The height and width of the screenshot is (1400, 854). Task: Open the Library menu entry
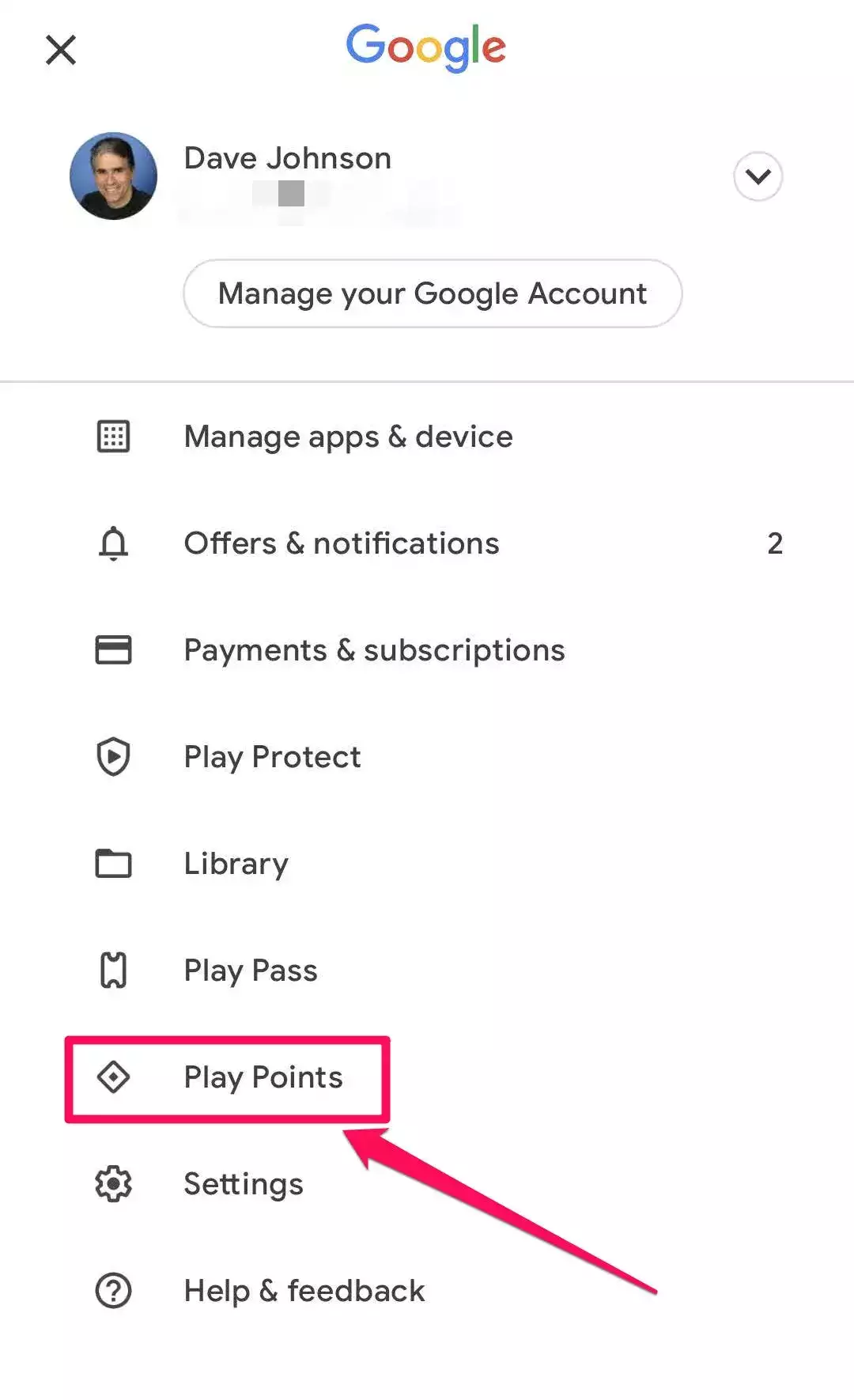click(x=236, y=864)
